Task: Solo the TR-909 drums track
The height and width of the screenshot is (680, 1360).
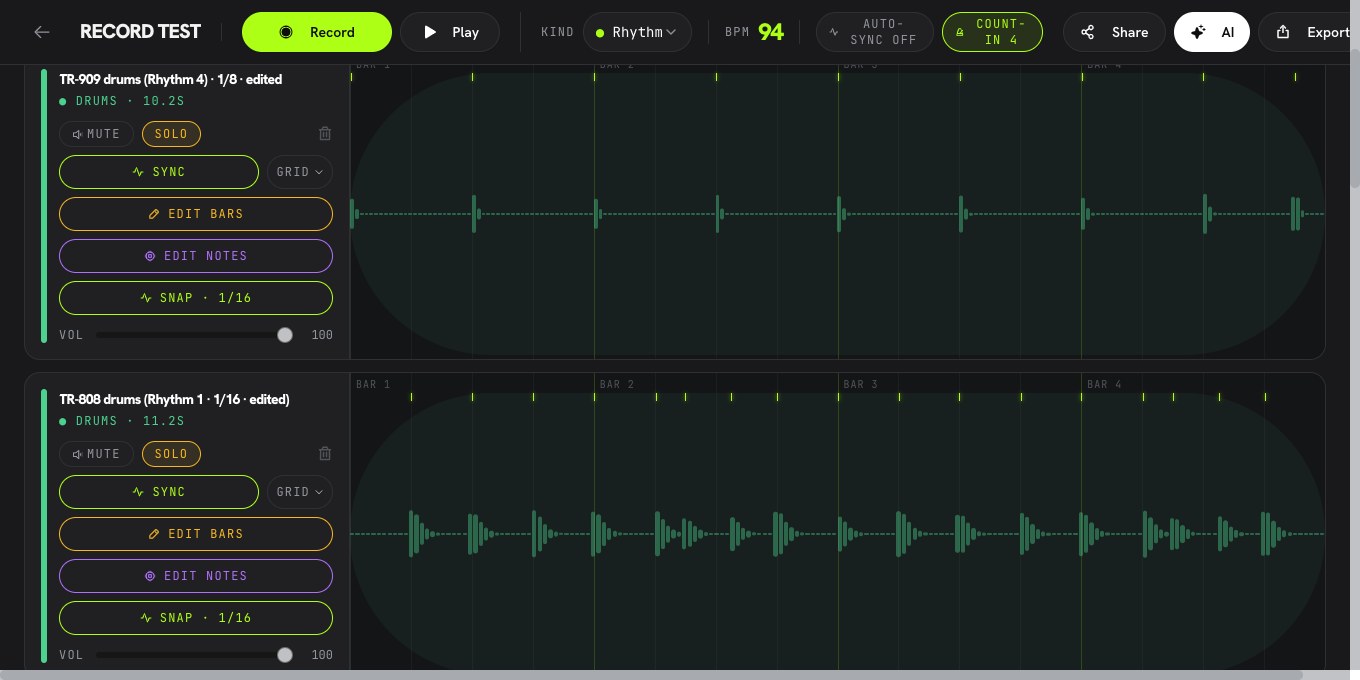Action: (171, 134)
